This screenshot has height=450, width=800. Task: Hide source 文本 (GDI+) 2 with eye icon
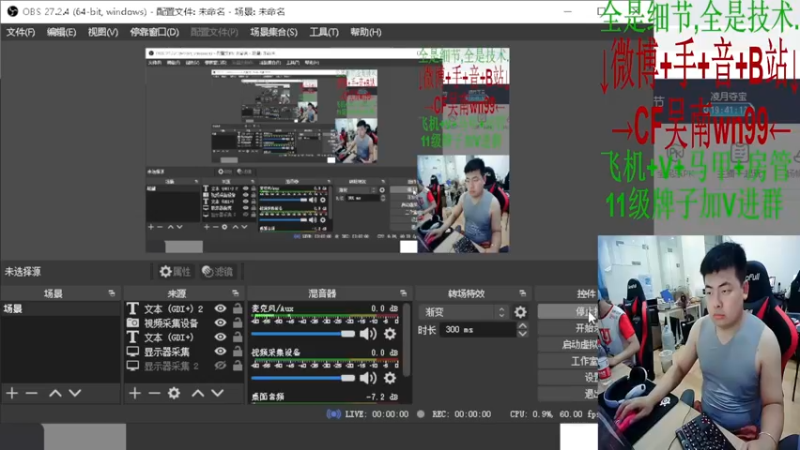[x=220, y=309]
